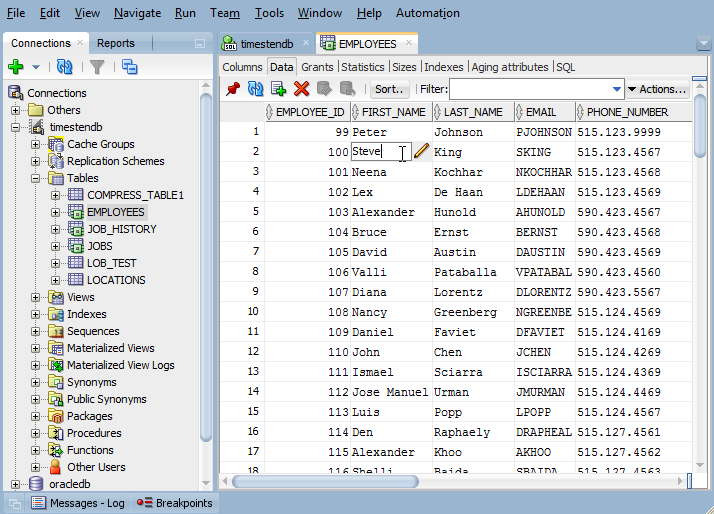Open the Breakpoints panel
This screenshot has height=514, width=714.
[175, 503]
